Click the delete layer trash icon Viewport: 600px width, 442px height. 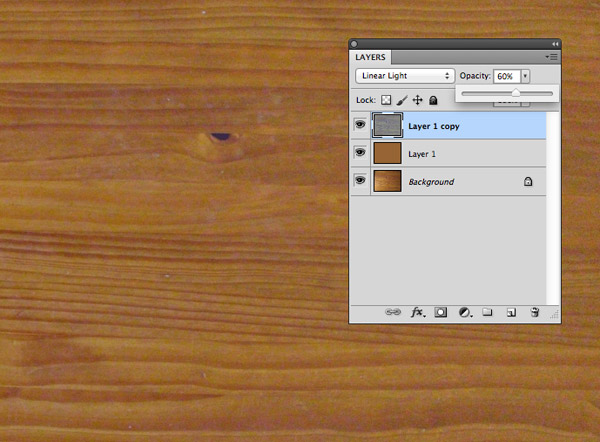coord(535,313)
